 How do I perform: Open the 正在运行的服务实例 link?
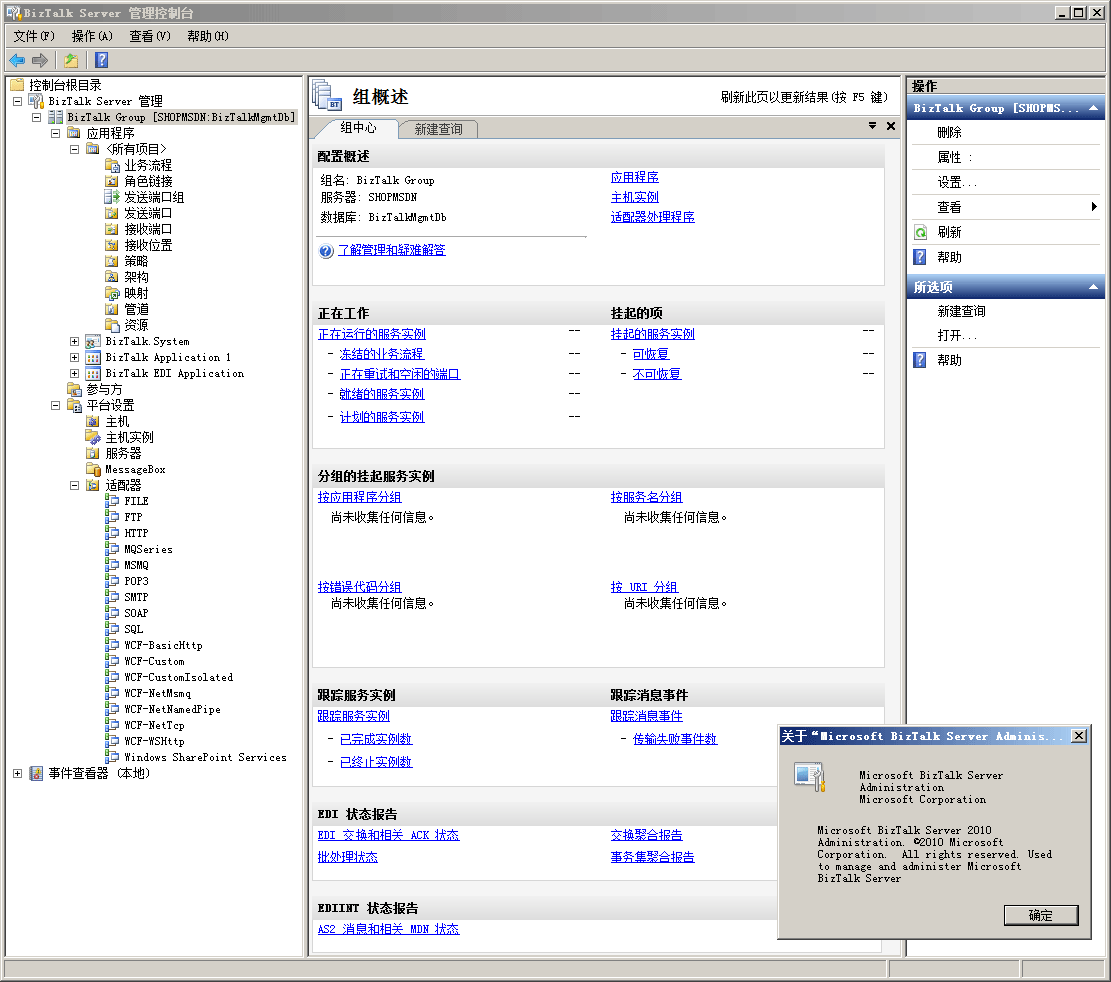coord(372,334)
